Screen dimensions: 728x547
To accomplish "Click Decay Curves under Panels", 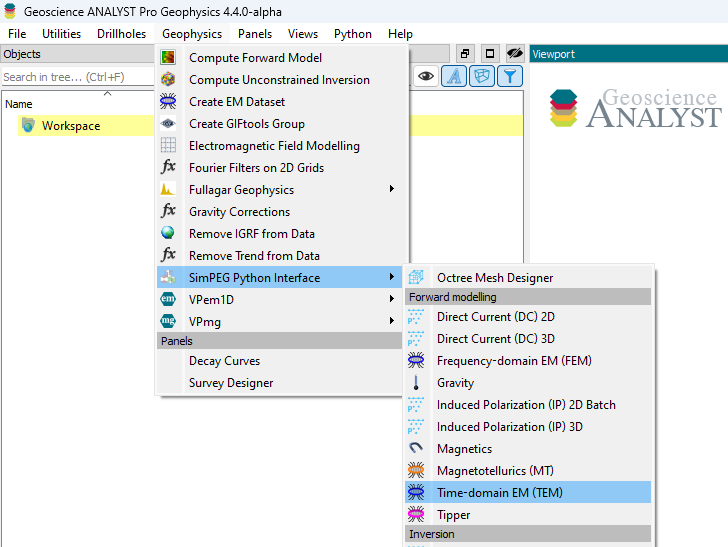I will pyautogui.click(x=224, y=361).
